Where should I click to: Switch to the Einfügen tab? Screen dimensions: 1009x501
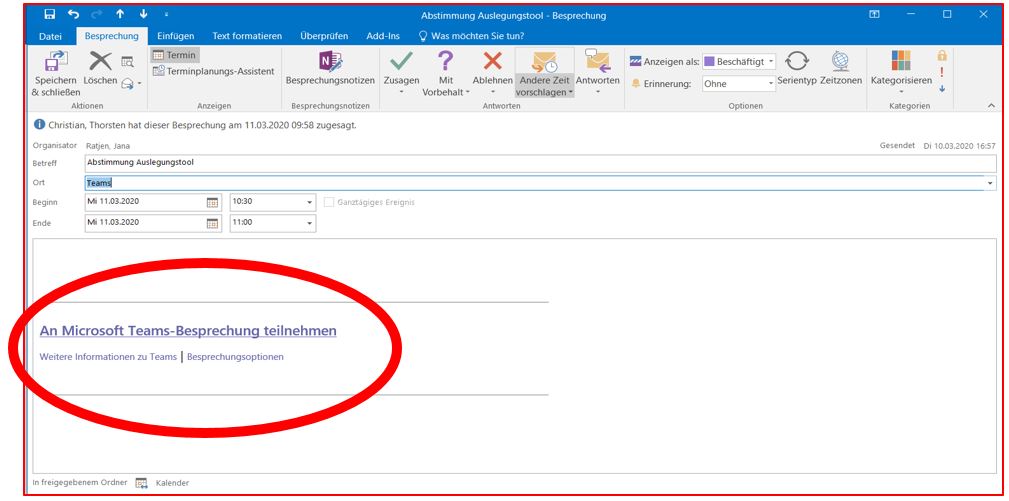click(x=176, y=36)
